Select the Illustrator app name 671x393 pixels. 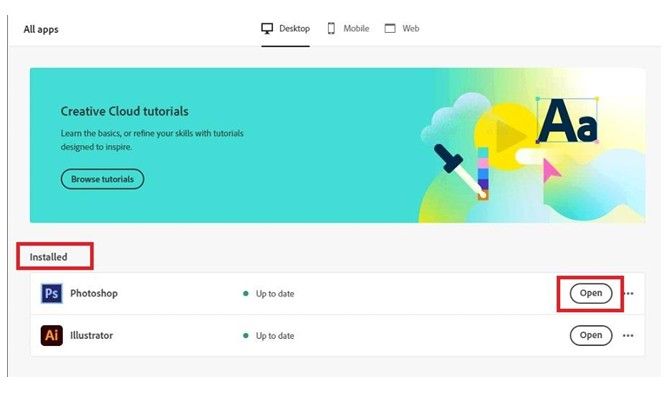(92, 335)
